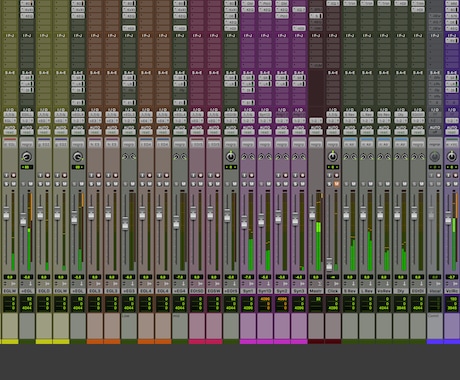Viewport: 460px width, 380px height.
Task: Solo the Syn1 track
Action: 245,184
